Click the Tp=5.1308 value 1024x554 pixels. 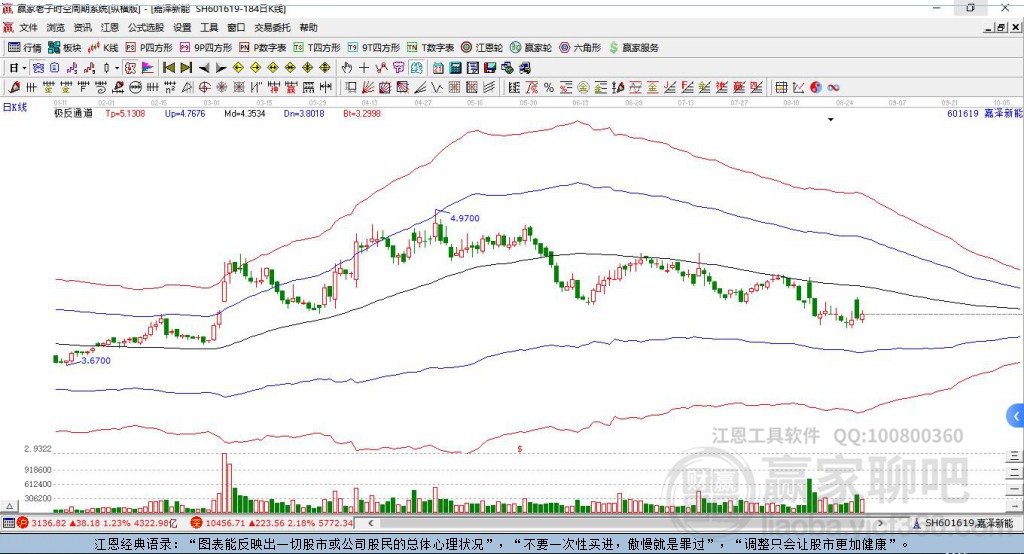[x=125, y=113]
